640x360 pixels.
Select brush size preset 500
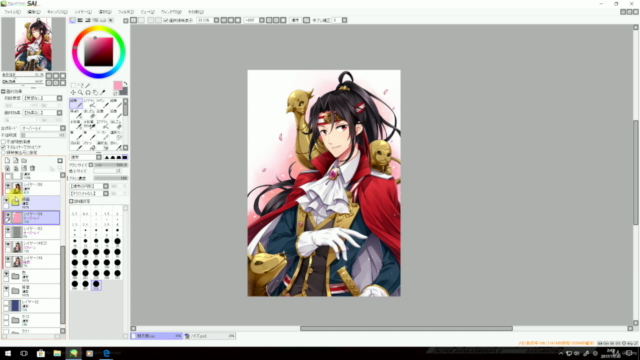96,285
